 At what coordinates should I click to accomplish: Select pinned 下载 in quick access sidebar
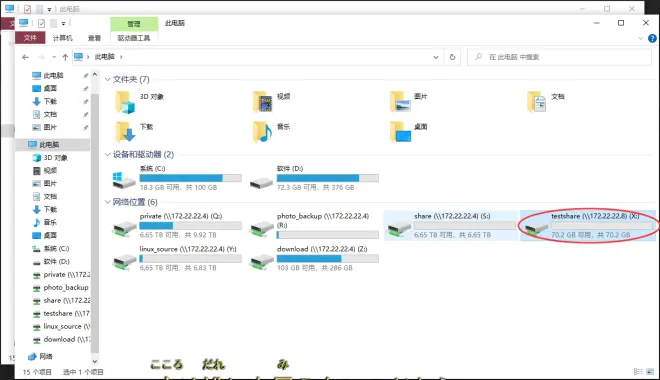(50, 101)
